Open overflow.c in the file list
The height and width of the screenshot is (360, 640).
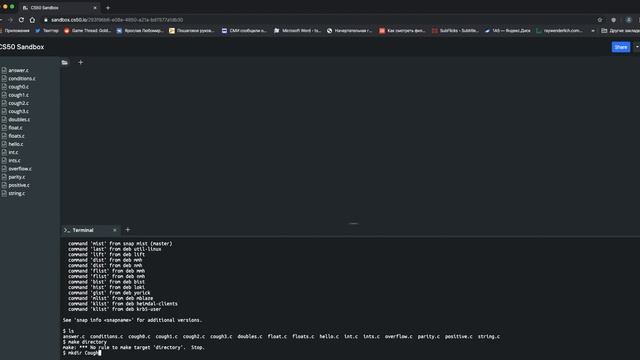click(20, 169)
